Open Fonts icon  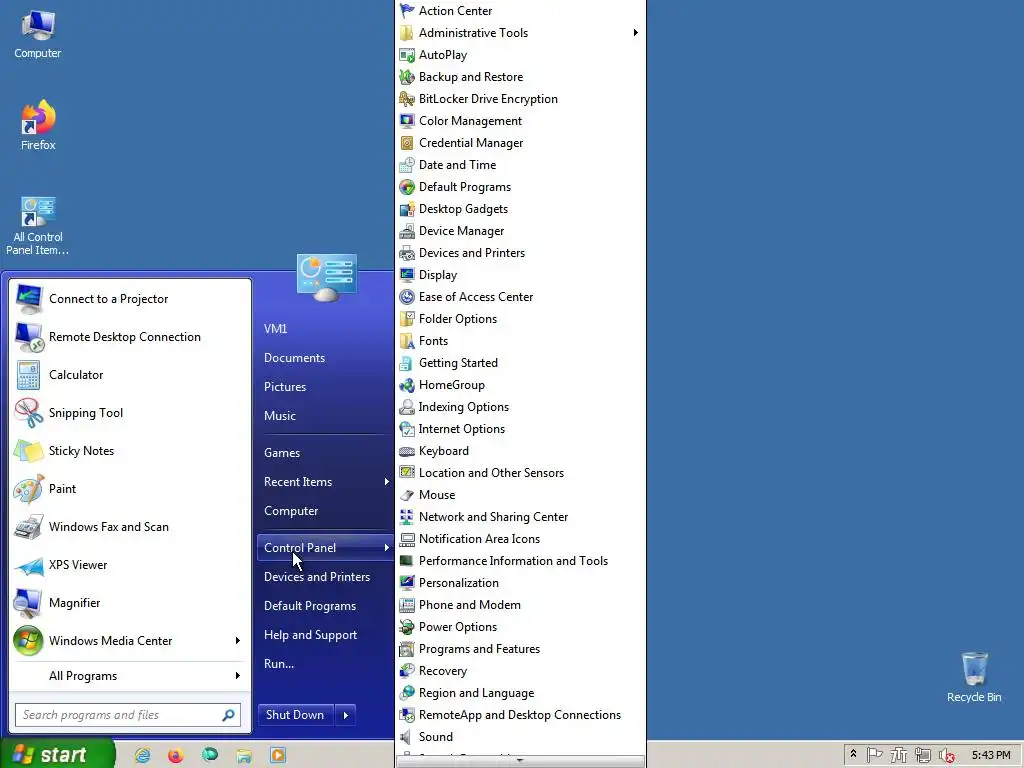(407, 341)
